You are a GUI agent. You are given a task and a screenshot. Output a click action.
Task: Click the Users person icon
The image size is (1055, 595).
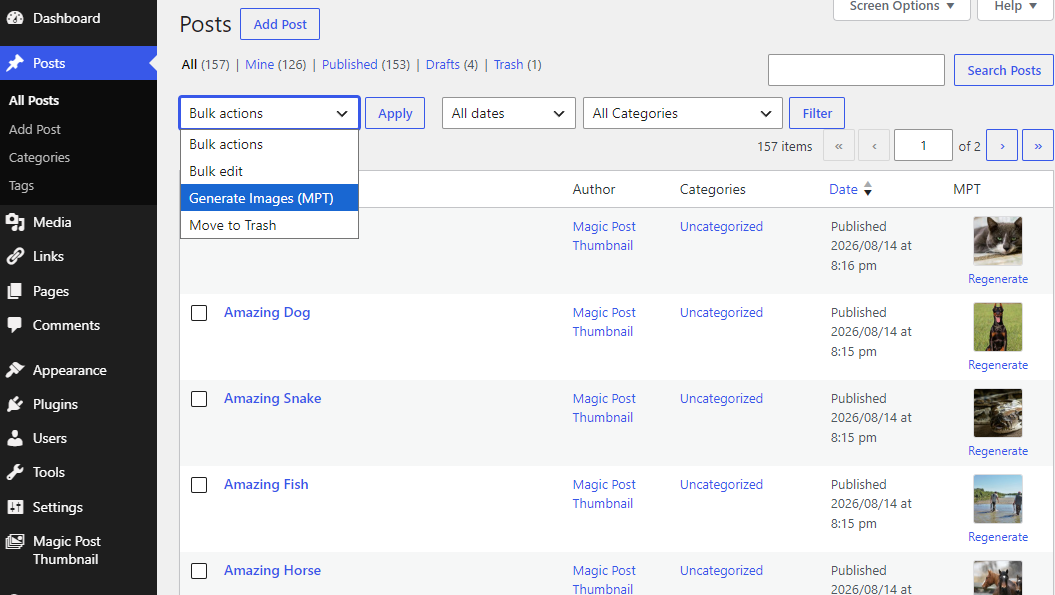pyautogui.click(x=15, y=438)
